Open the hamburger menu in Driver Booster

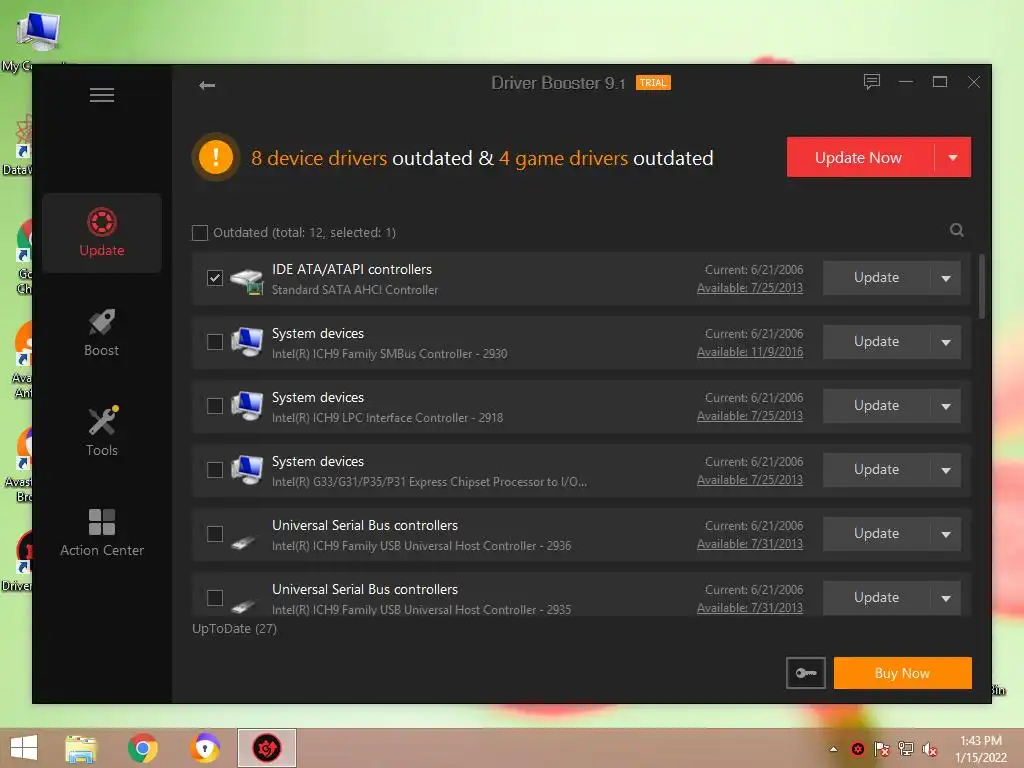[102, 95]
